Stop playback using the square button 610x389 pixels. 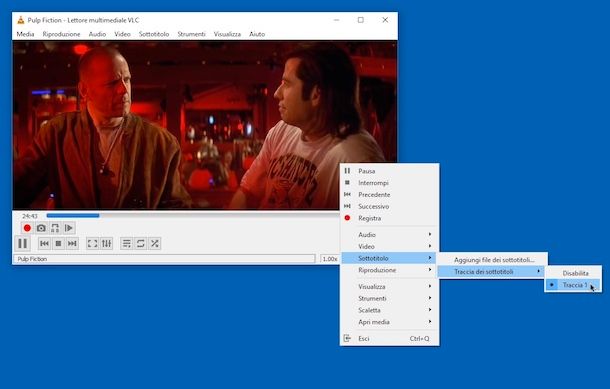click(58, 244)
